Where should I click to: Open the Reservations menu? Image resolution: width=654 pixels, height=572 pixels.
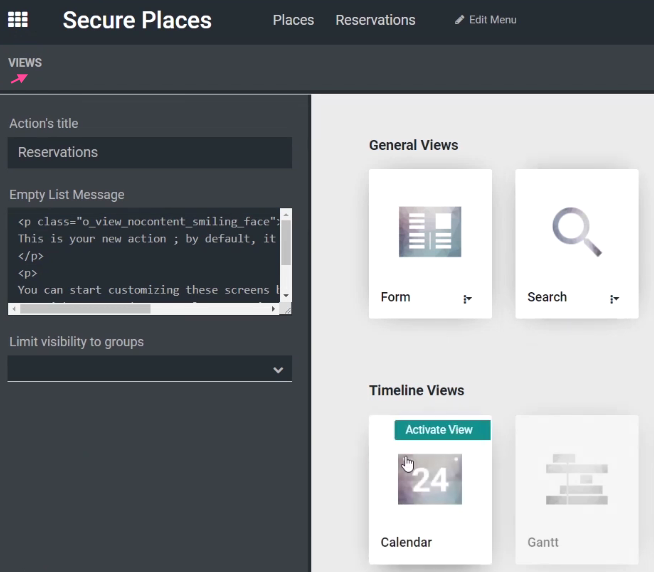coord(375,20)
